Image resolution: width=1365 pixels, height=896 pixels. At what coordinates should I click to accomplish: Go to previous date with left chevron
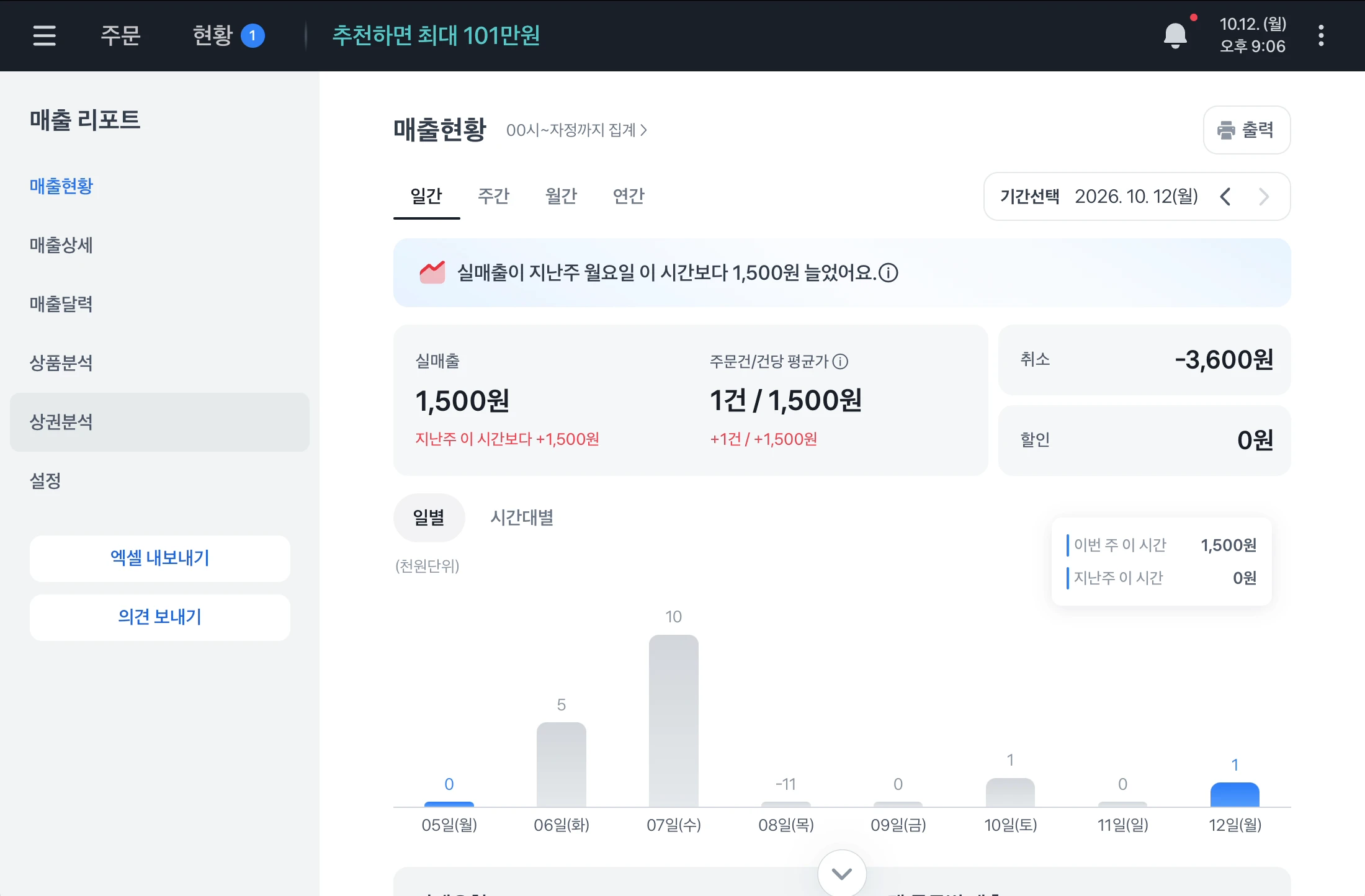1225,197
